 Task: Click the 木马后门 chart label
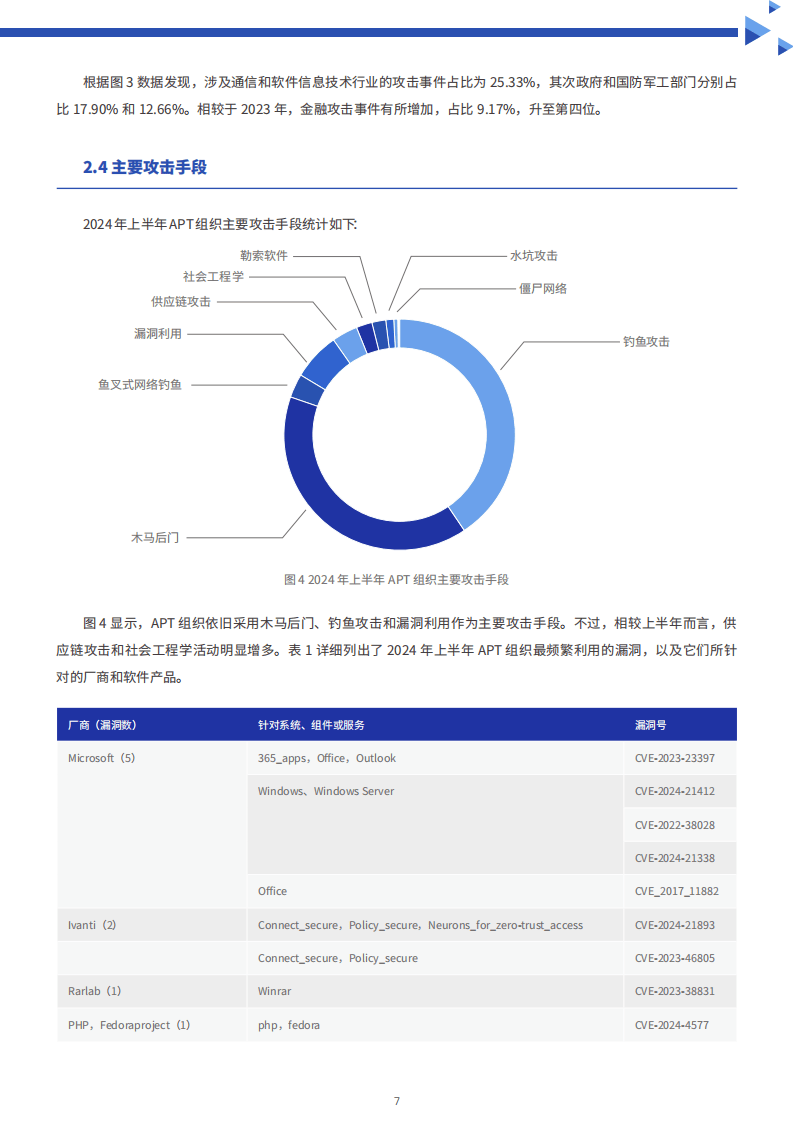[x=155, y=537]
